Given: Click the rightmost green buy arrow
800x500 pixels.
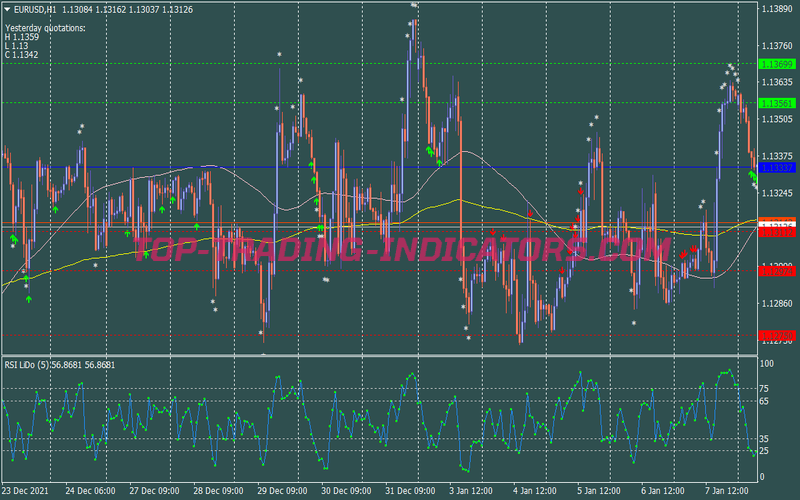Looking at the screenshot, I should [752, 175].
